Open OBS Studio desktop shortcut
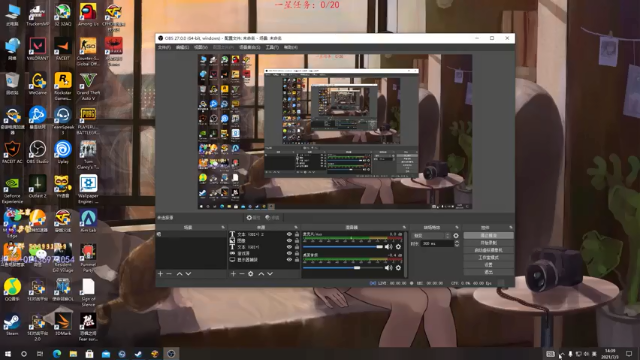 point(37,152)
